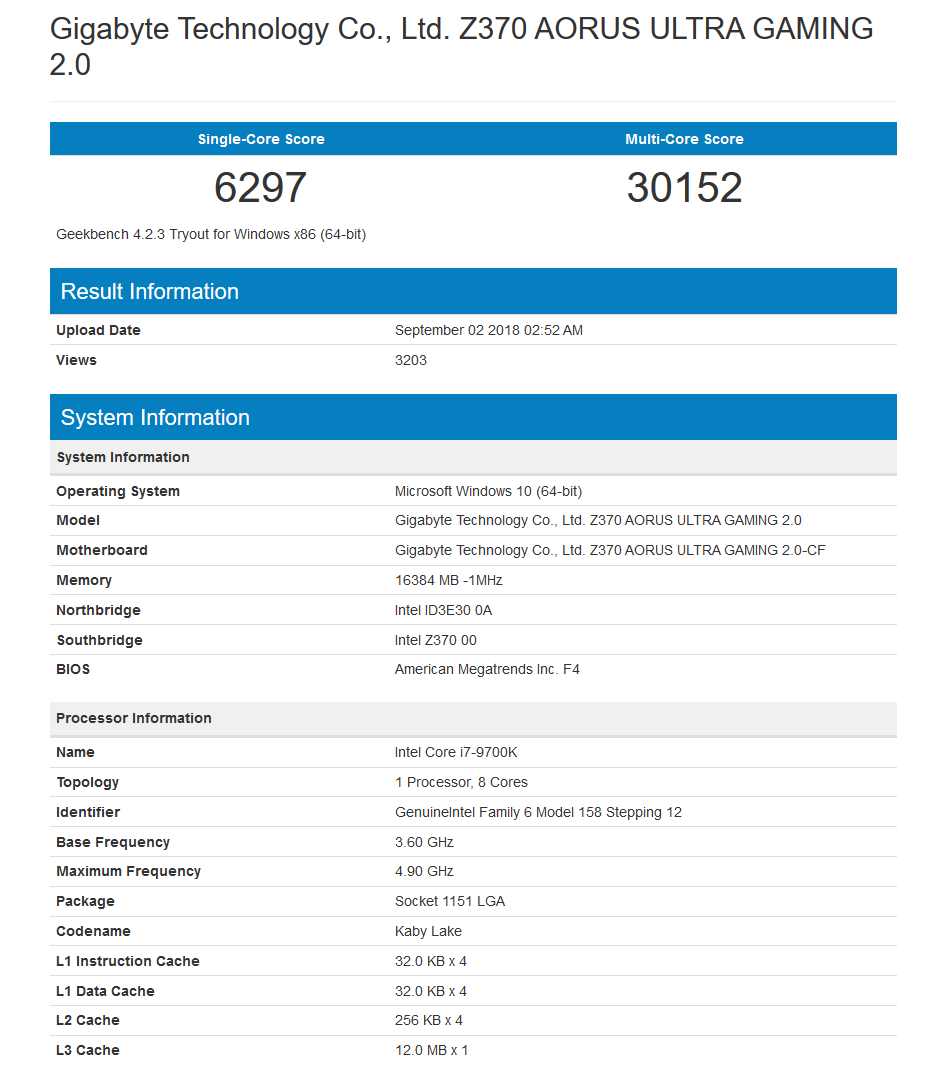Select the 12.0 MB x 1 value
Screen dimensions: 937x1083
432,1050
